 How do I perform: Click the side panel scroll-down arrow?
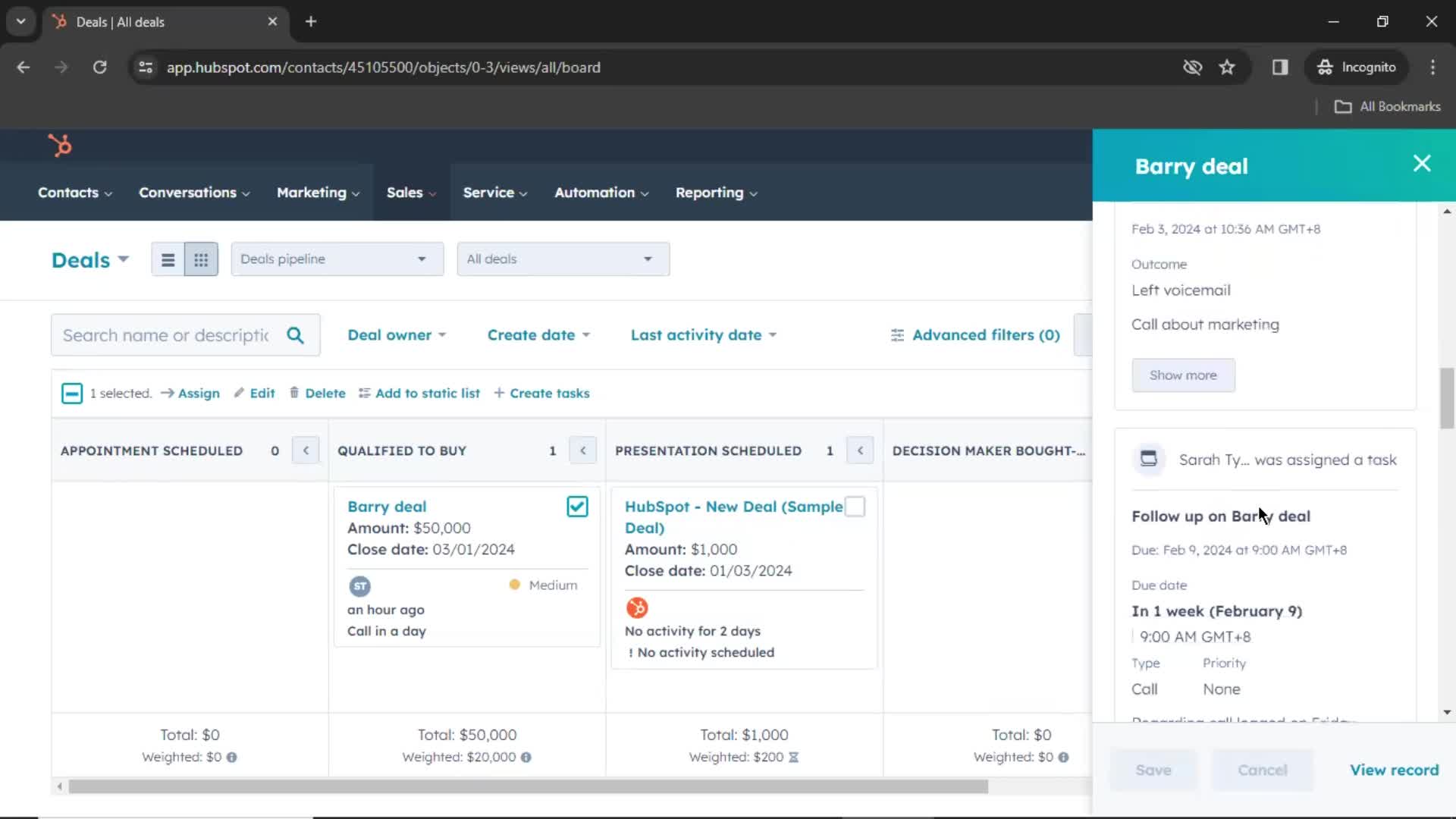click(x=1447, y=712)
